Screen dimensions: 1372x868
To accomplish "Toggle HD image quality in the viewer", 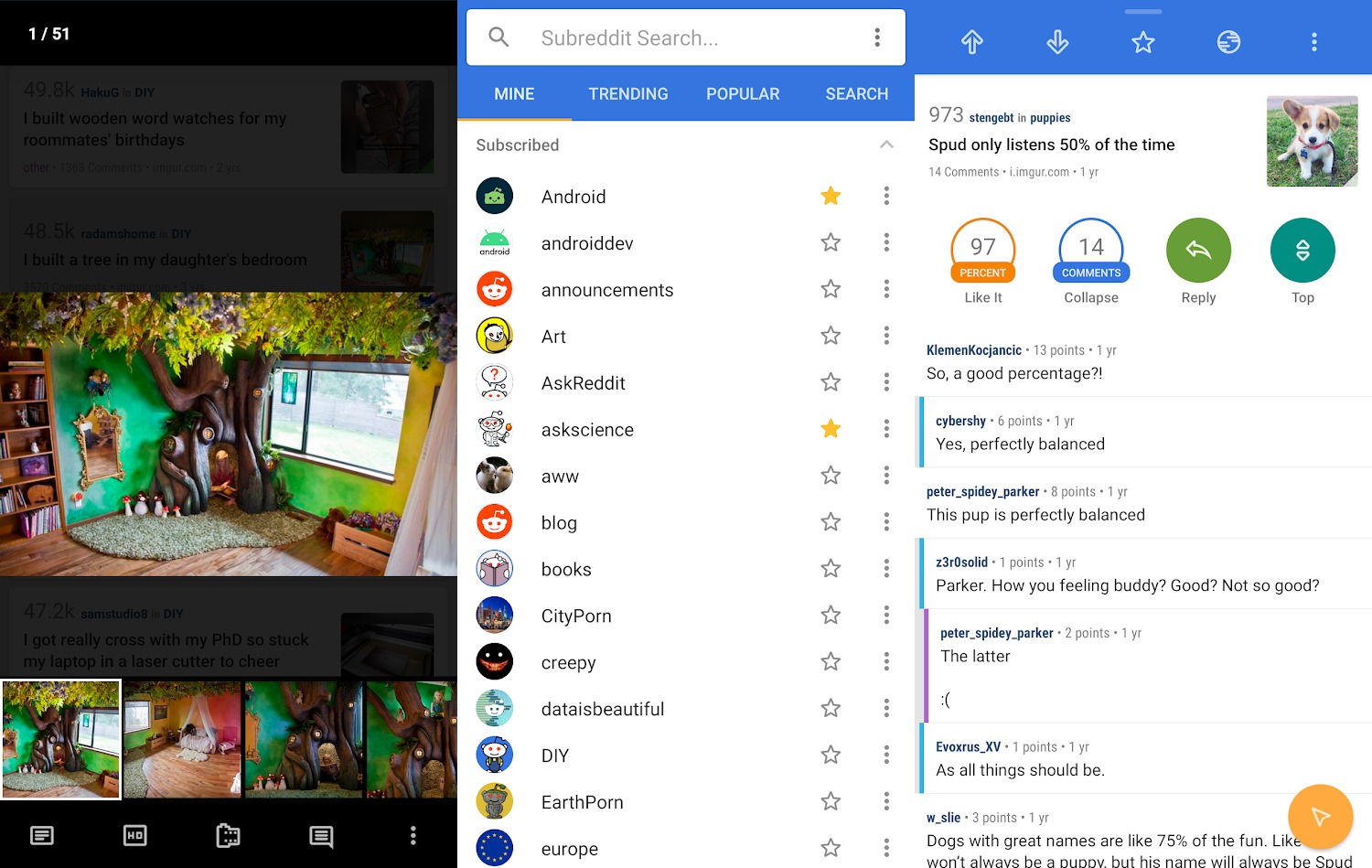I will (x=134, y=835).
